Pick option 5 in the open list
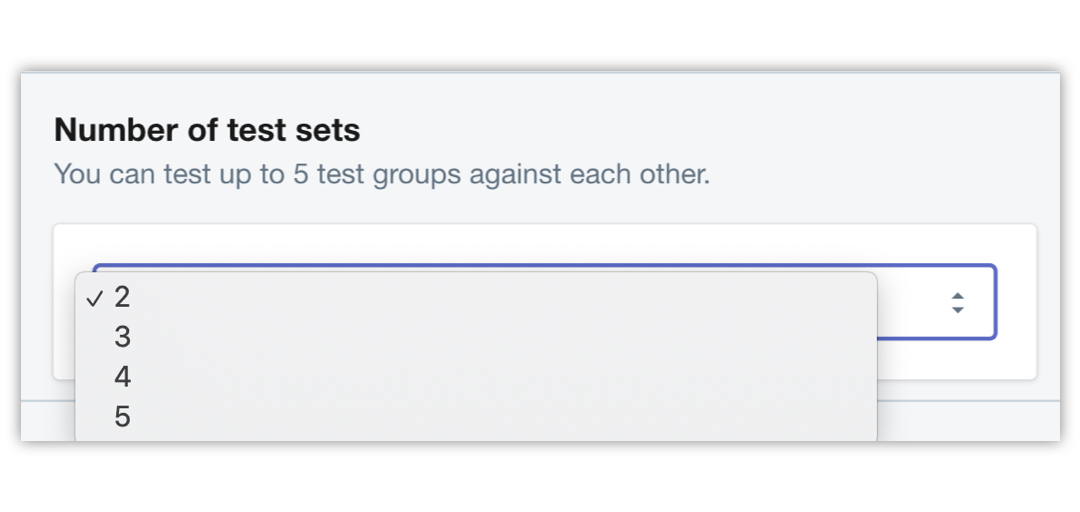The width and height of the screenshot is (1080, 512). click(475, 417)
